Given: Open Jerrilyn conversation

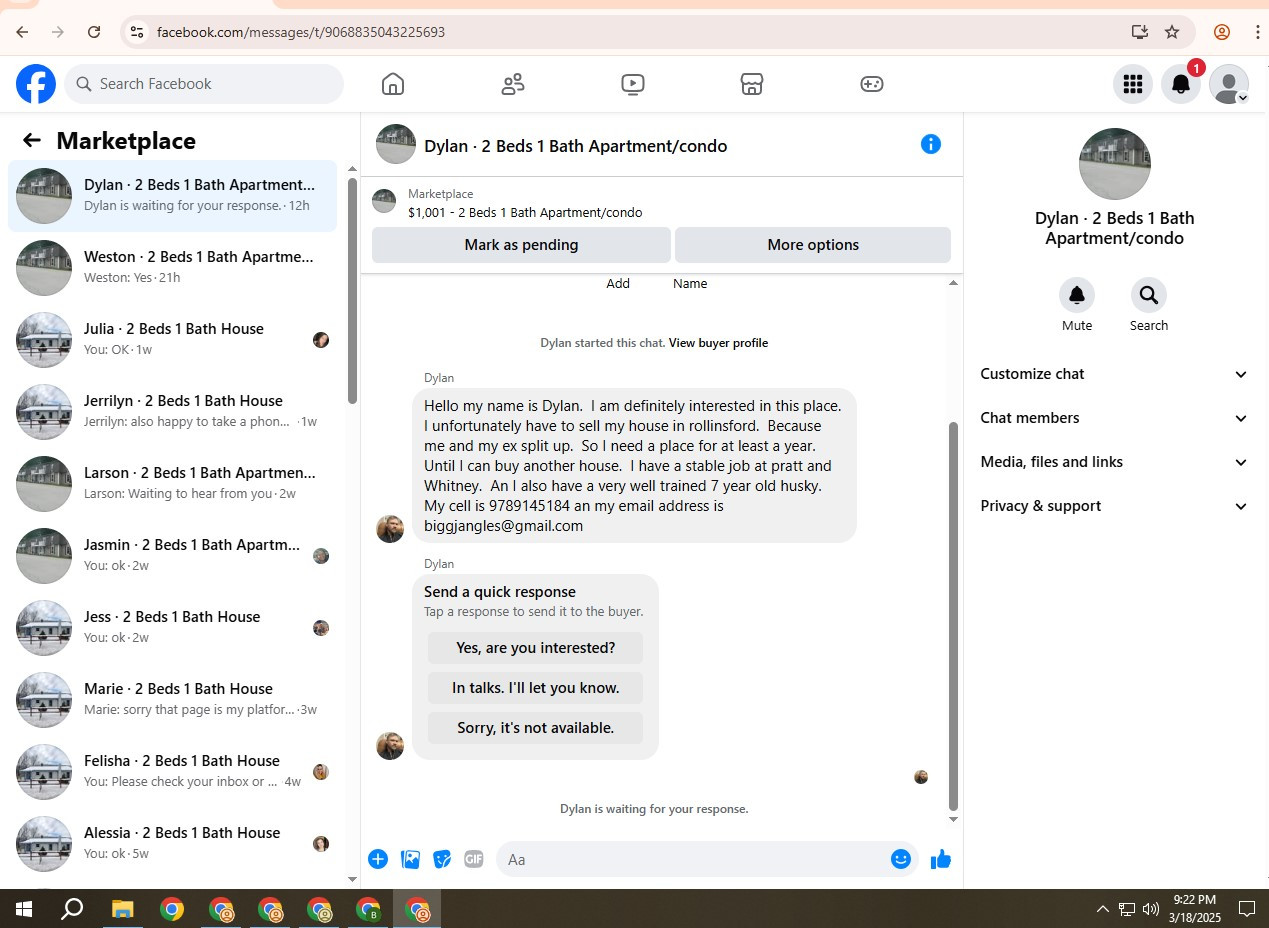Looking at the screenshot, I should pyautogui.click(x=172, y=412).
